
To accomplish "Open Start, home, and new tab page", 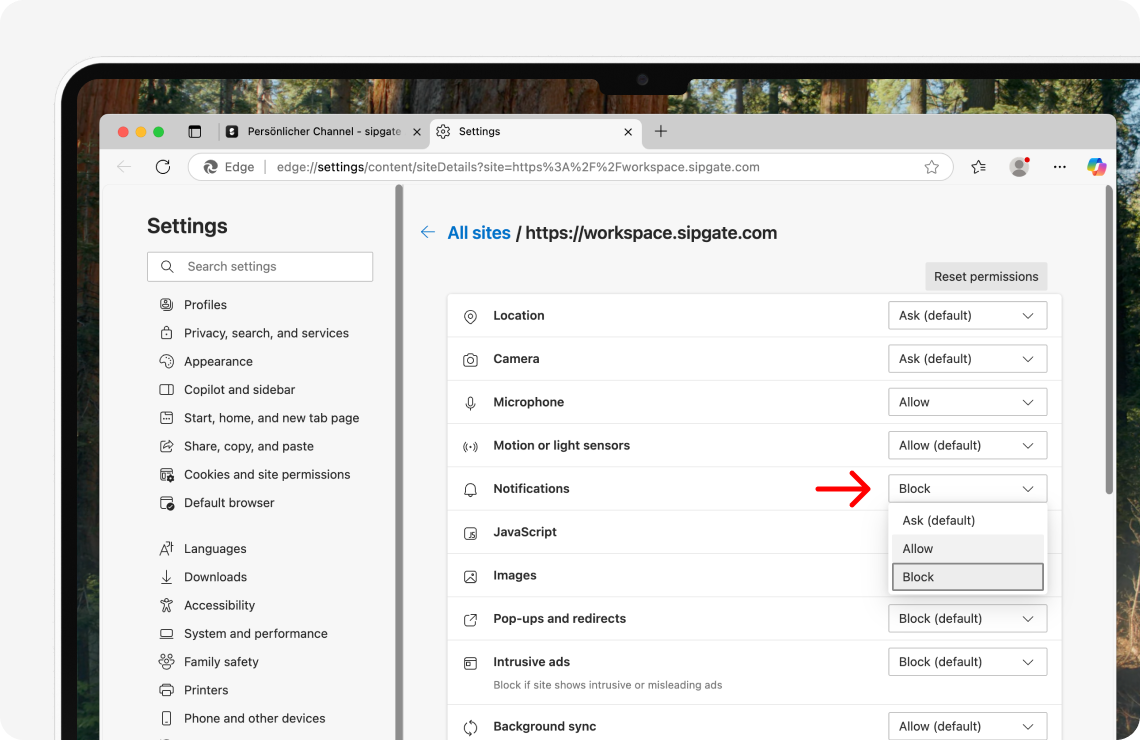I will coord(259,418).
